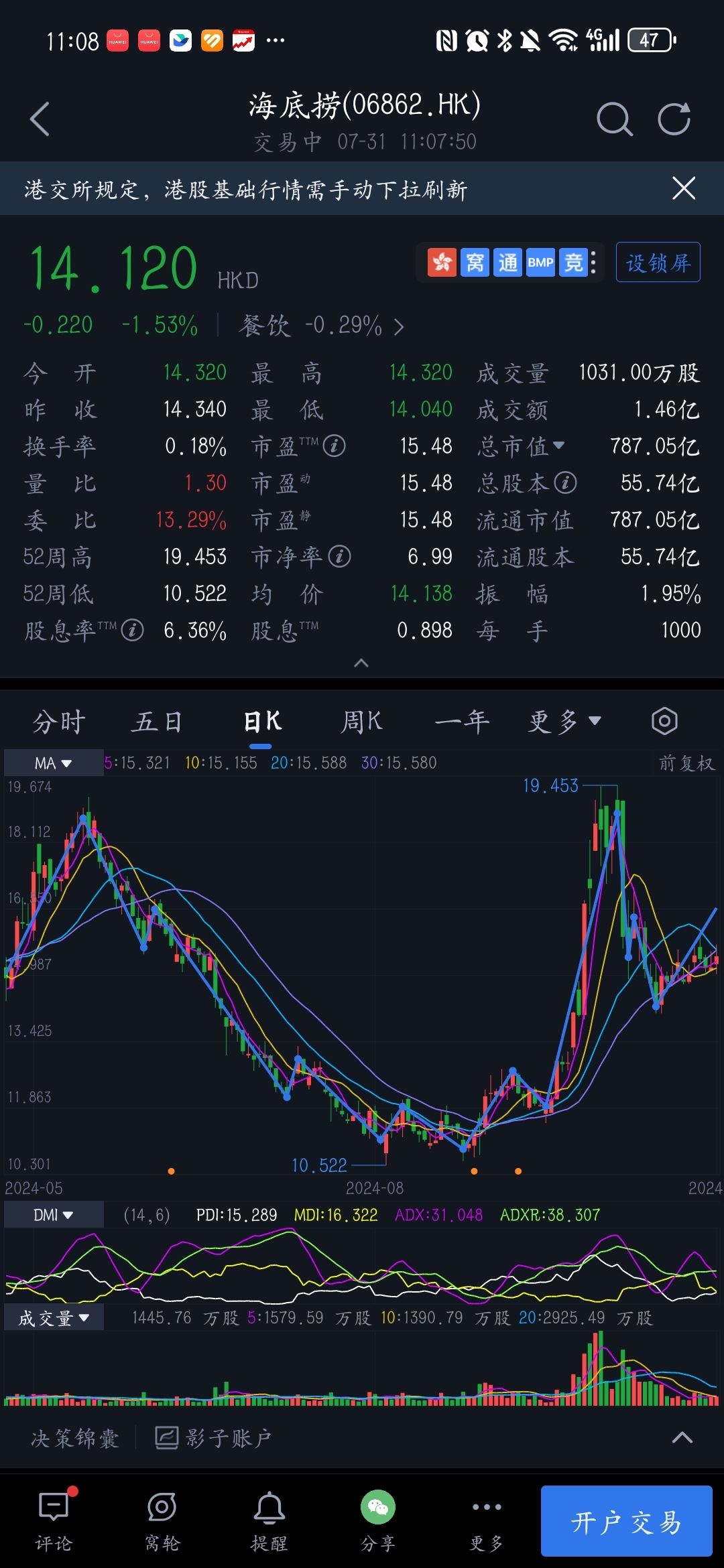This screenshot has height=1568, width=724.
Task: Go back using the left arrow
Action: (x=40, y=119)
